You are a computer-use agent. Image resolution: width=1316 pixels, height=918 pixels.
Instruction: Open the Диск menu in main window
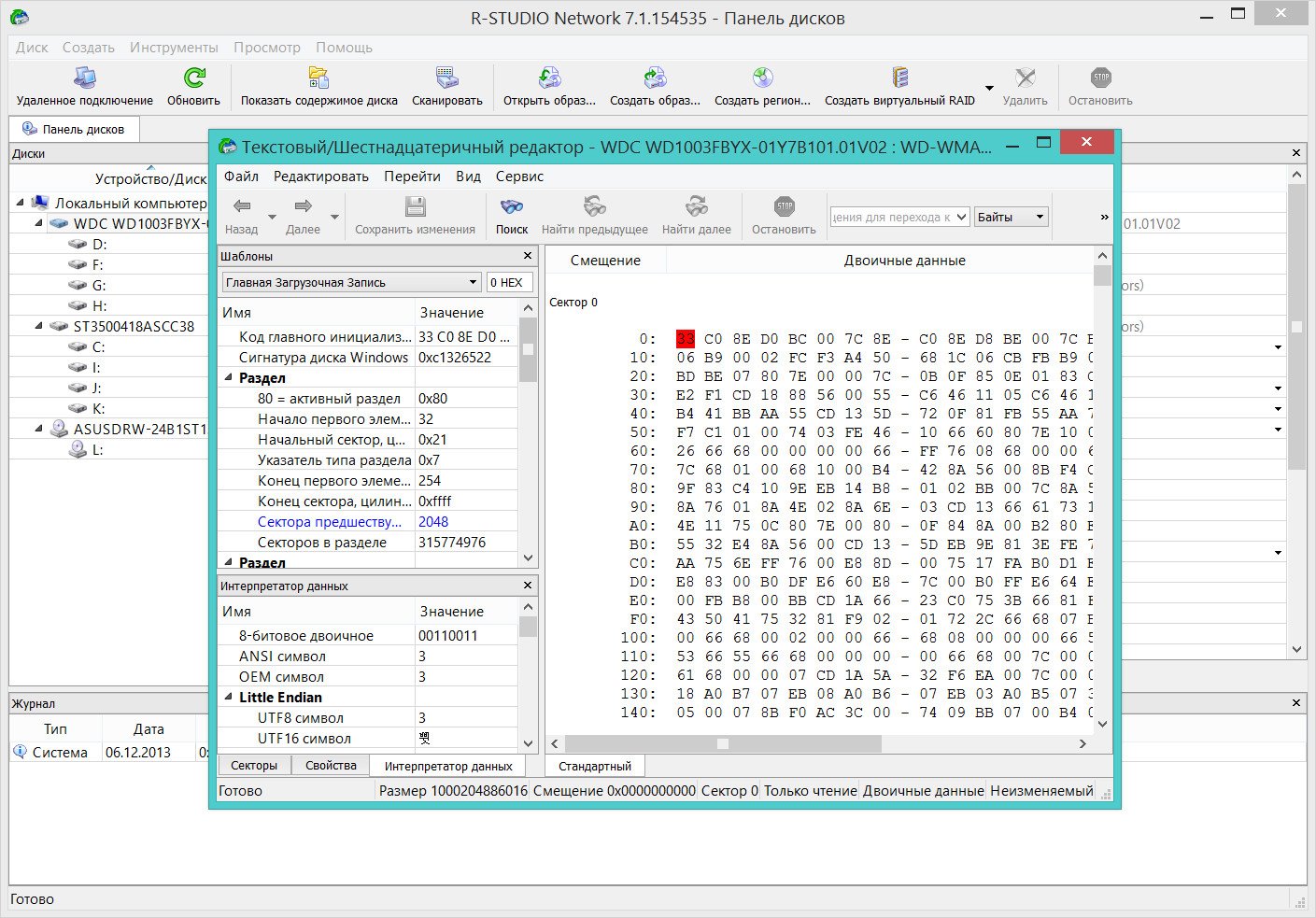pos(32,47)
